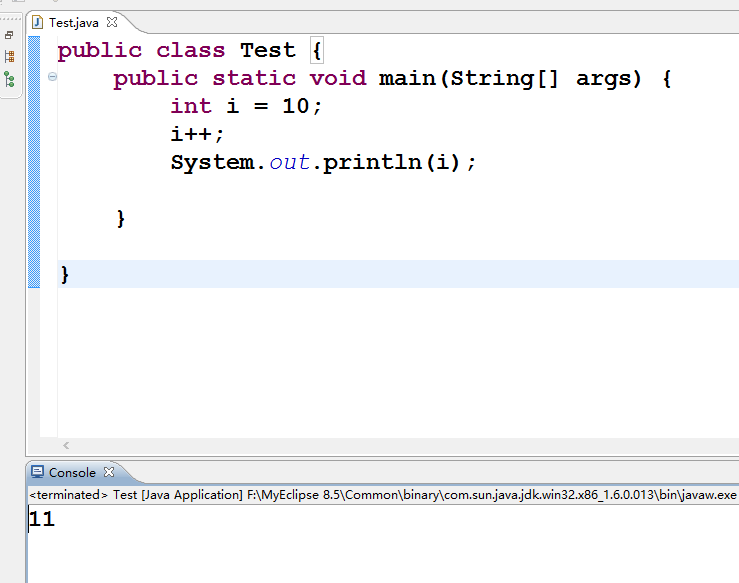Click the vertical blue change ruler strip
The width and height of the screenshot is (739, 583).
pos(34,162)
